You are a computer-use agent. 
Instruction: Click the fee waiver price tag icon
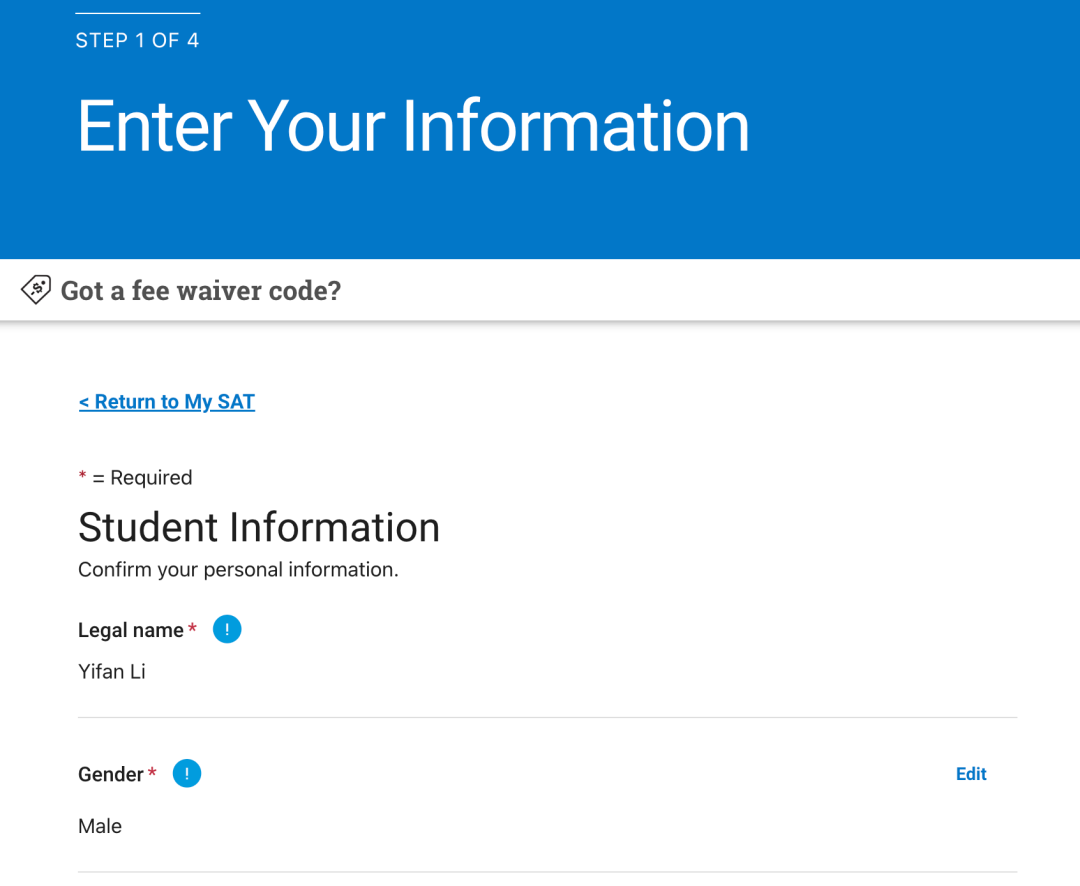point(36,289)
